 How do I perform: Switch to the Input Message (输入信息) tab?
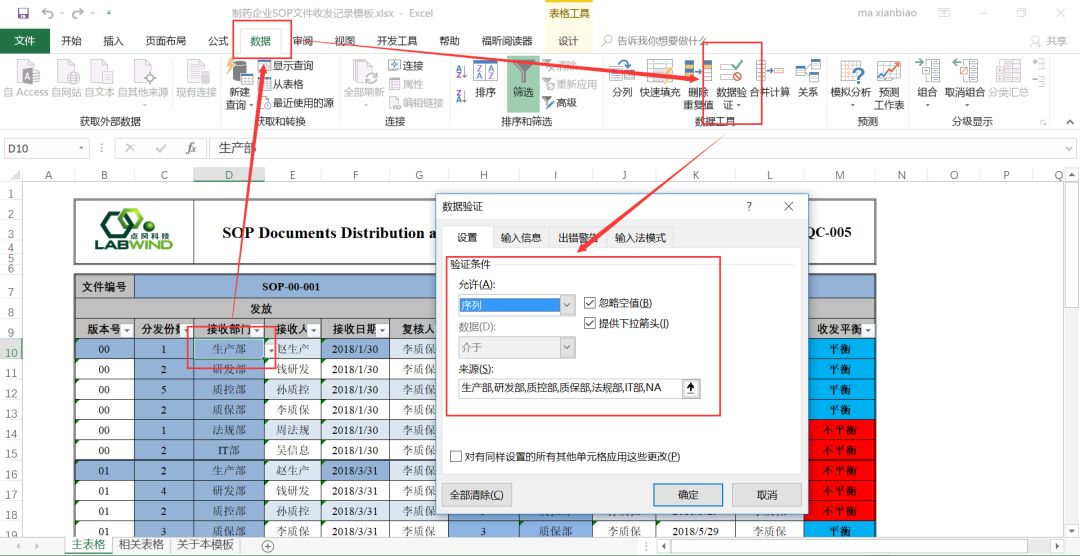[x=520, y=238]
